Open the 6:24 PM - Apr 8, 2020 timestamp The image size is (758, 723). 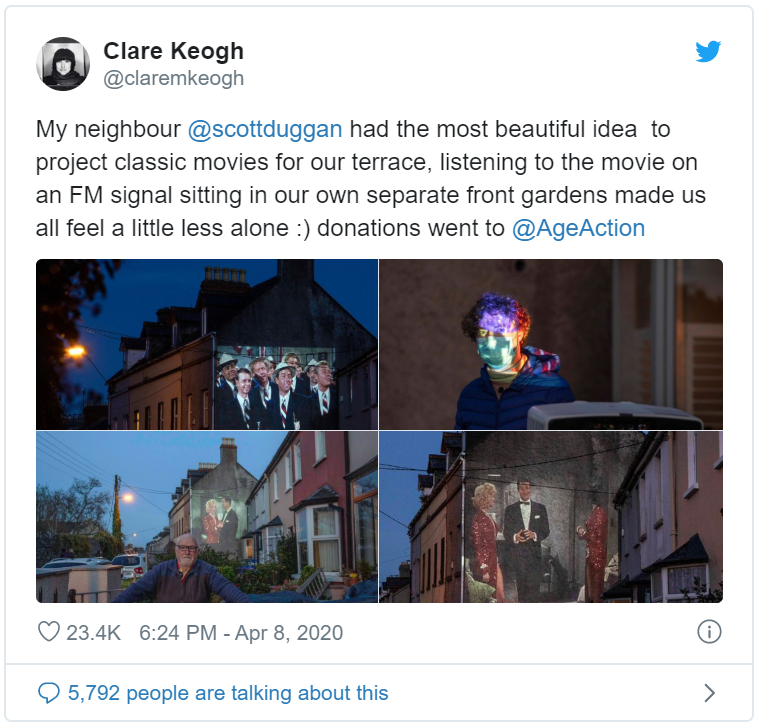[241, 633]
